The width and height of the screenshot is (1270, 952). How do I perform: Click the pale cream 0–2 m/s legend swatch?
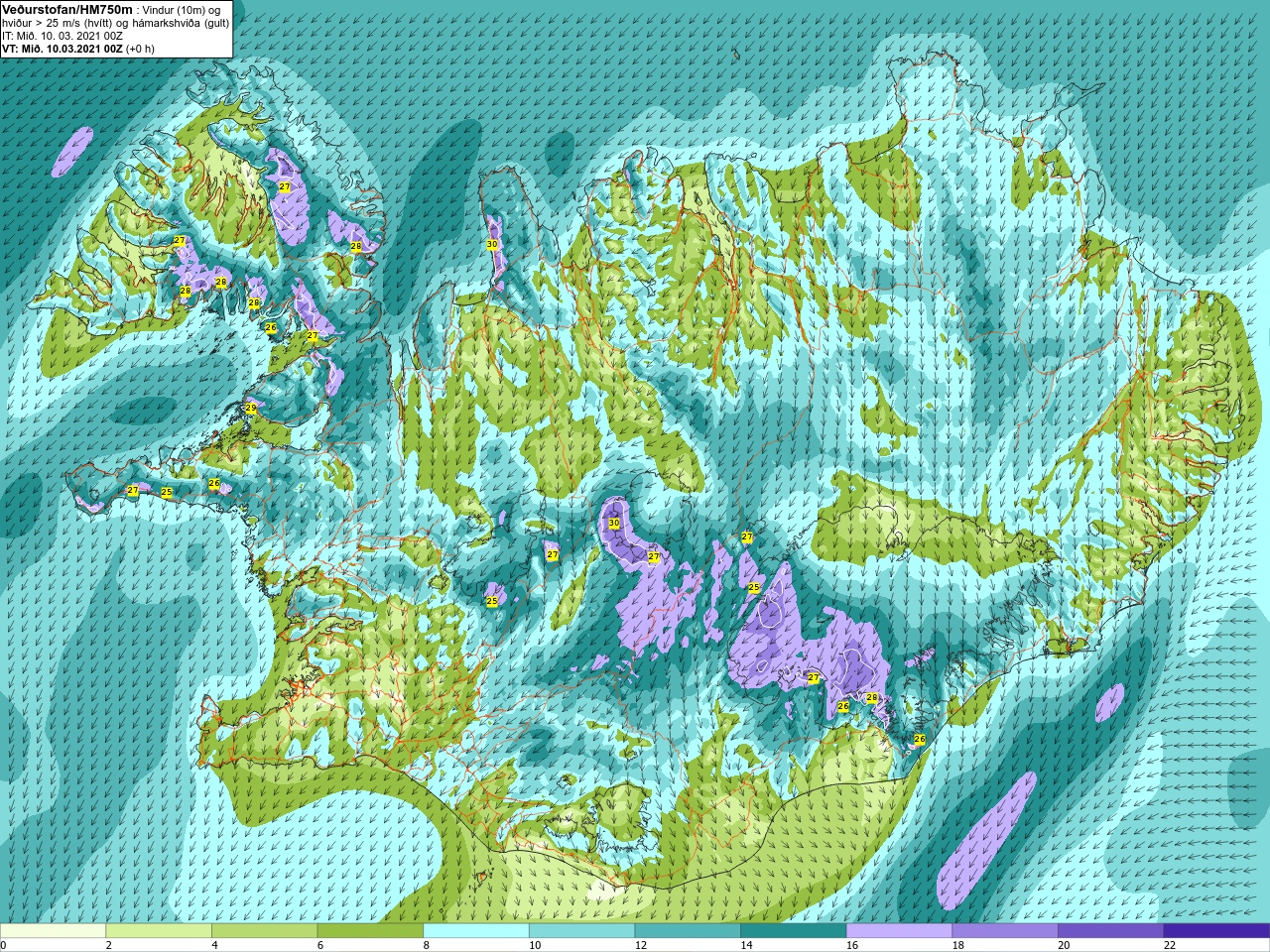point(53,931)
